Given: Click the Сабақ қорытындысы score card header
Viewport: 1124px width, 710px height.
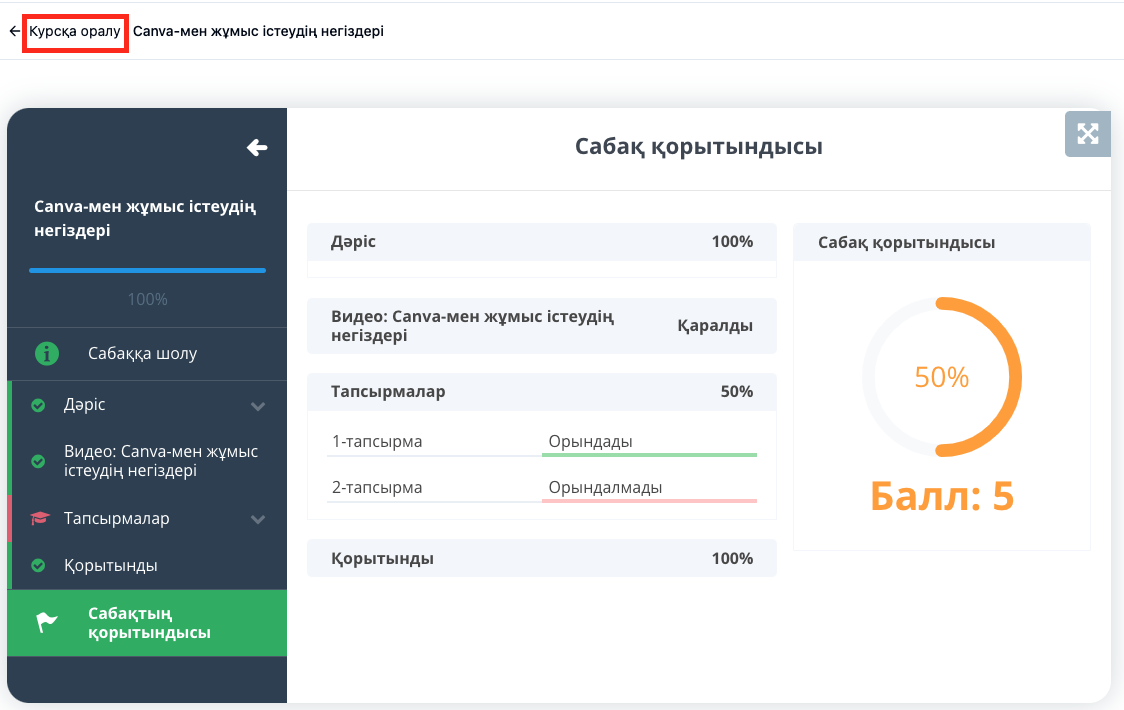Looking at the screenshot, I should pyautogui.click(x=942, y=242).
